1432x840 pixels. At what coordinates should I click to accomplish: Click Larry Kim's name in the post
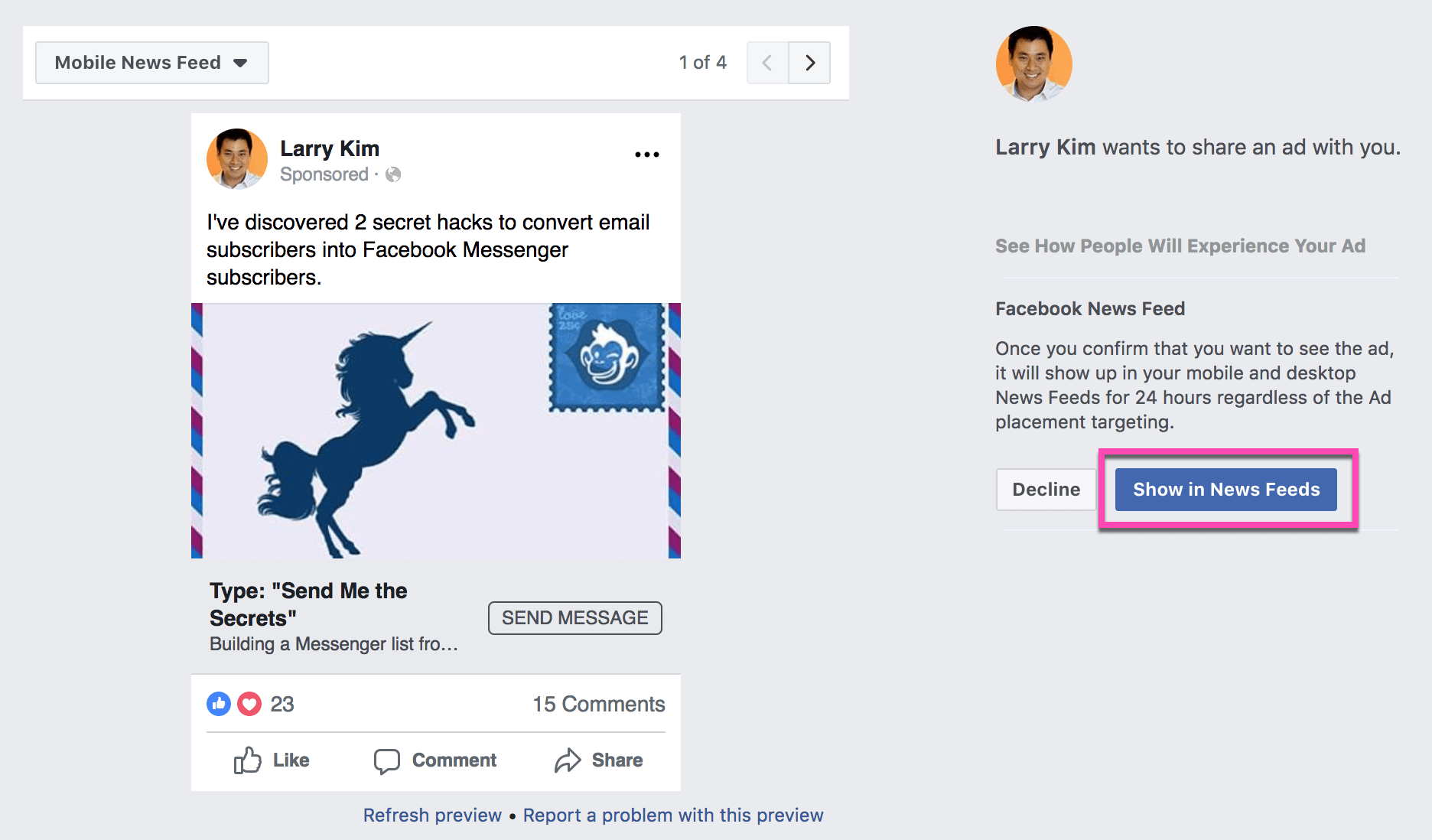coord(330,148)
